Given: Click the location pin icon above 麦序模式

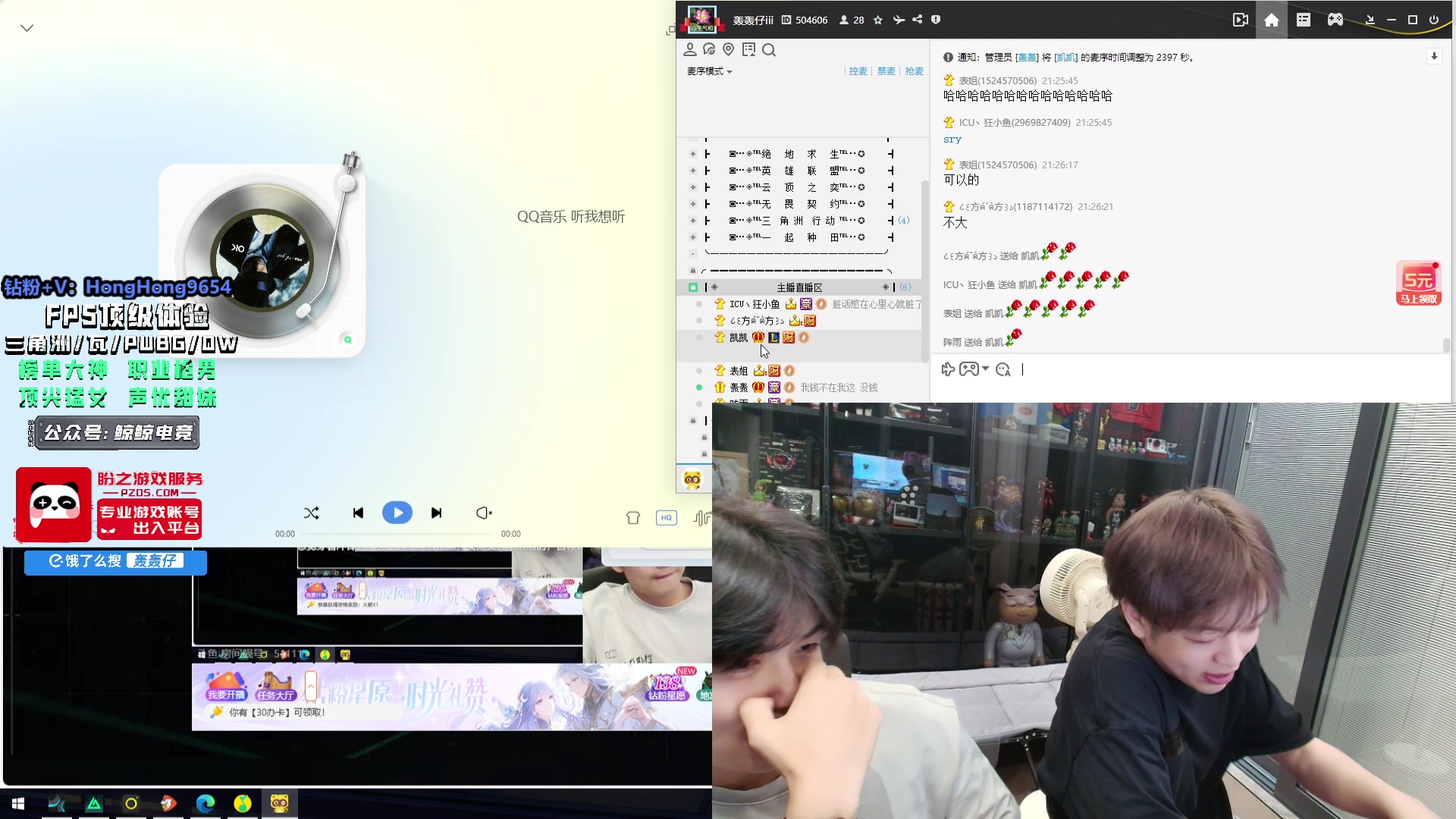Looking at the screenshot, I should [x=729, y=49].
